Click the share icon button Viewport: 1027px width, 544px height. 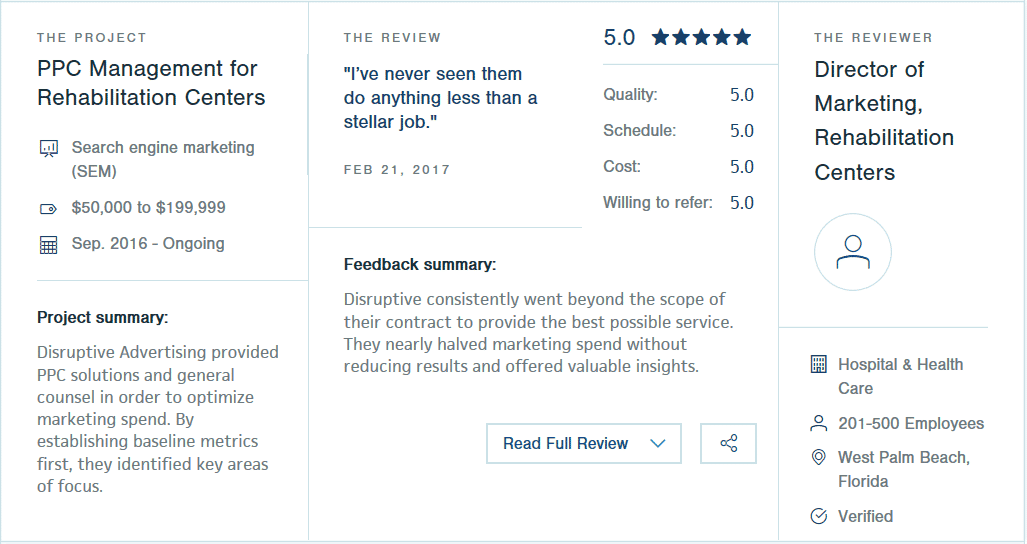pyautogui.click(x=728, y=443)
